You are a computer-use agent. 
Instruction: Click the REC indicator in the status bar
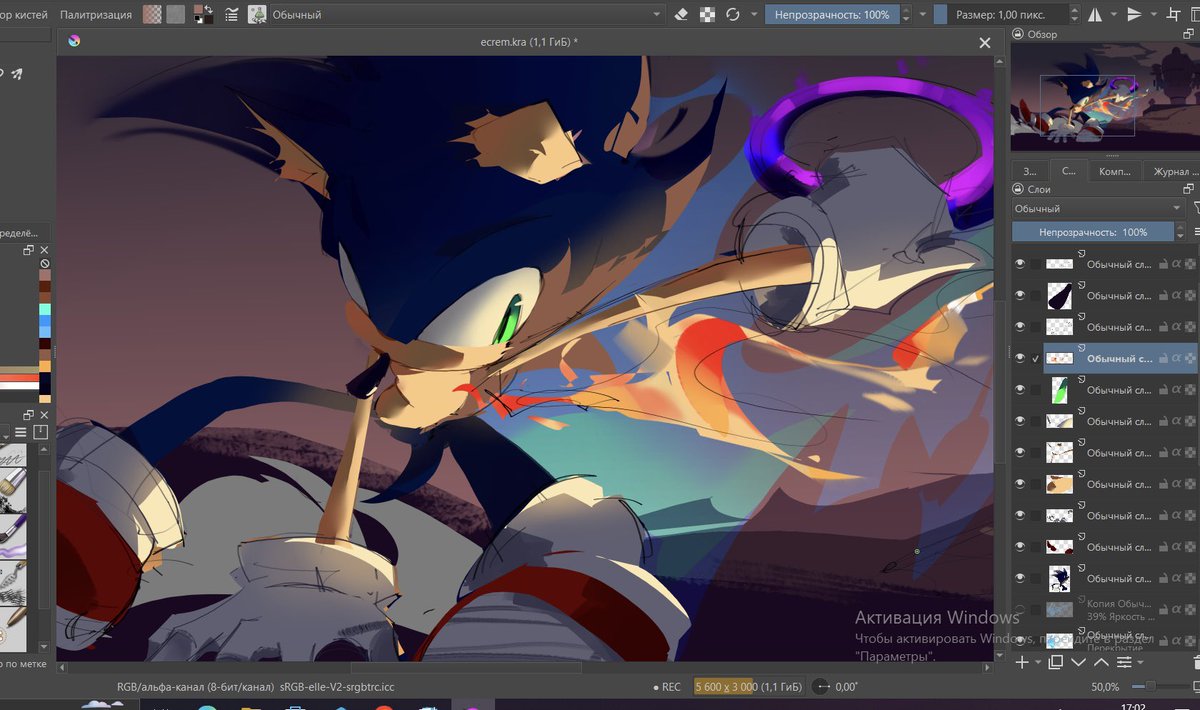[x=666, y=687]
